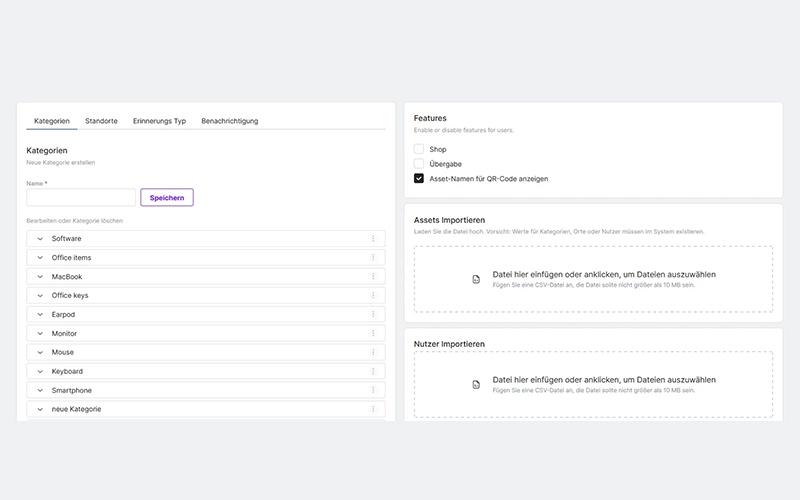800x500 pixels.
Task: Open options menu for Smartphone category
Action: [373, 390]
